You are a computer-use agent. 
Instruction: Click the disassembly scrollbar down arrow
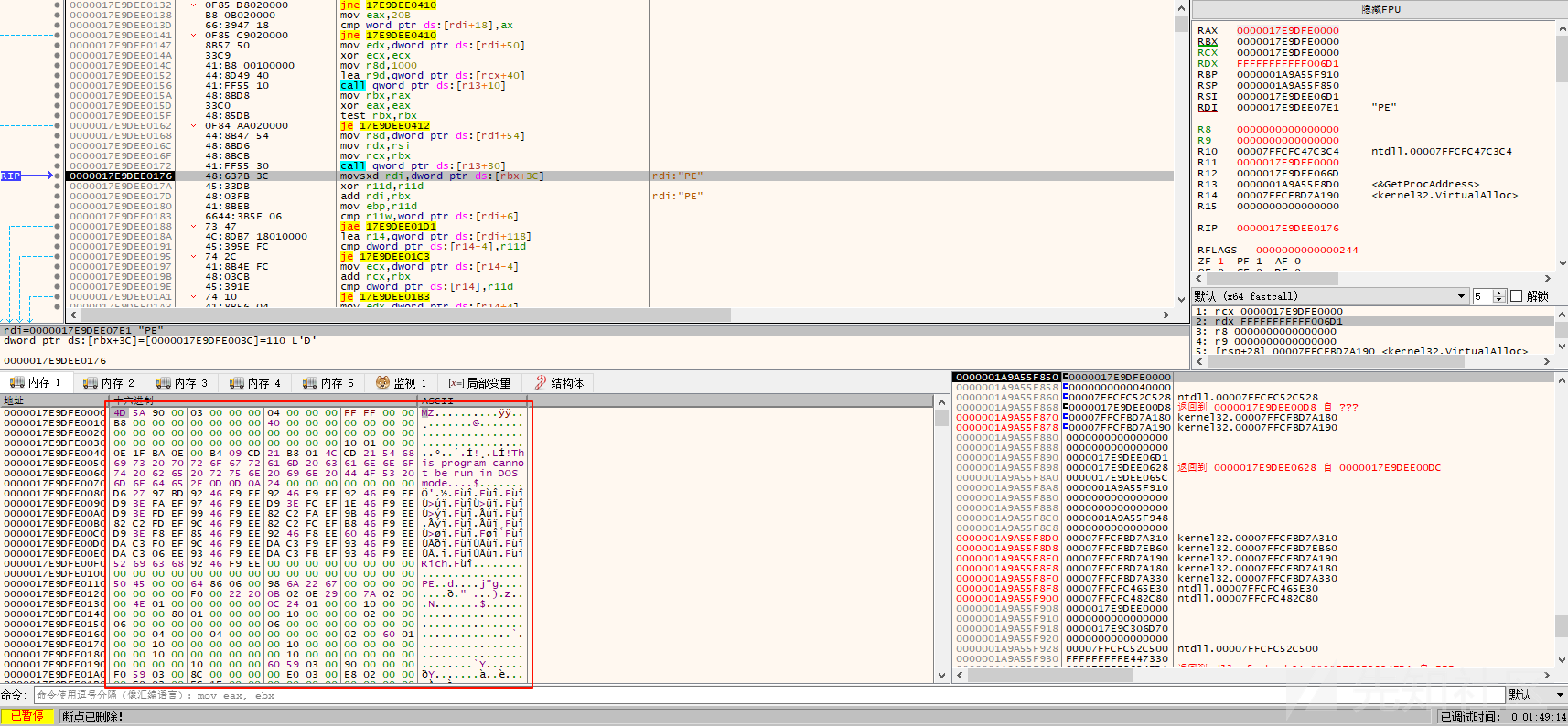[x=1182, y=300]
